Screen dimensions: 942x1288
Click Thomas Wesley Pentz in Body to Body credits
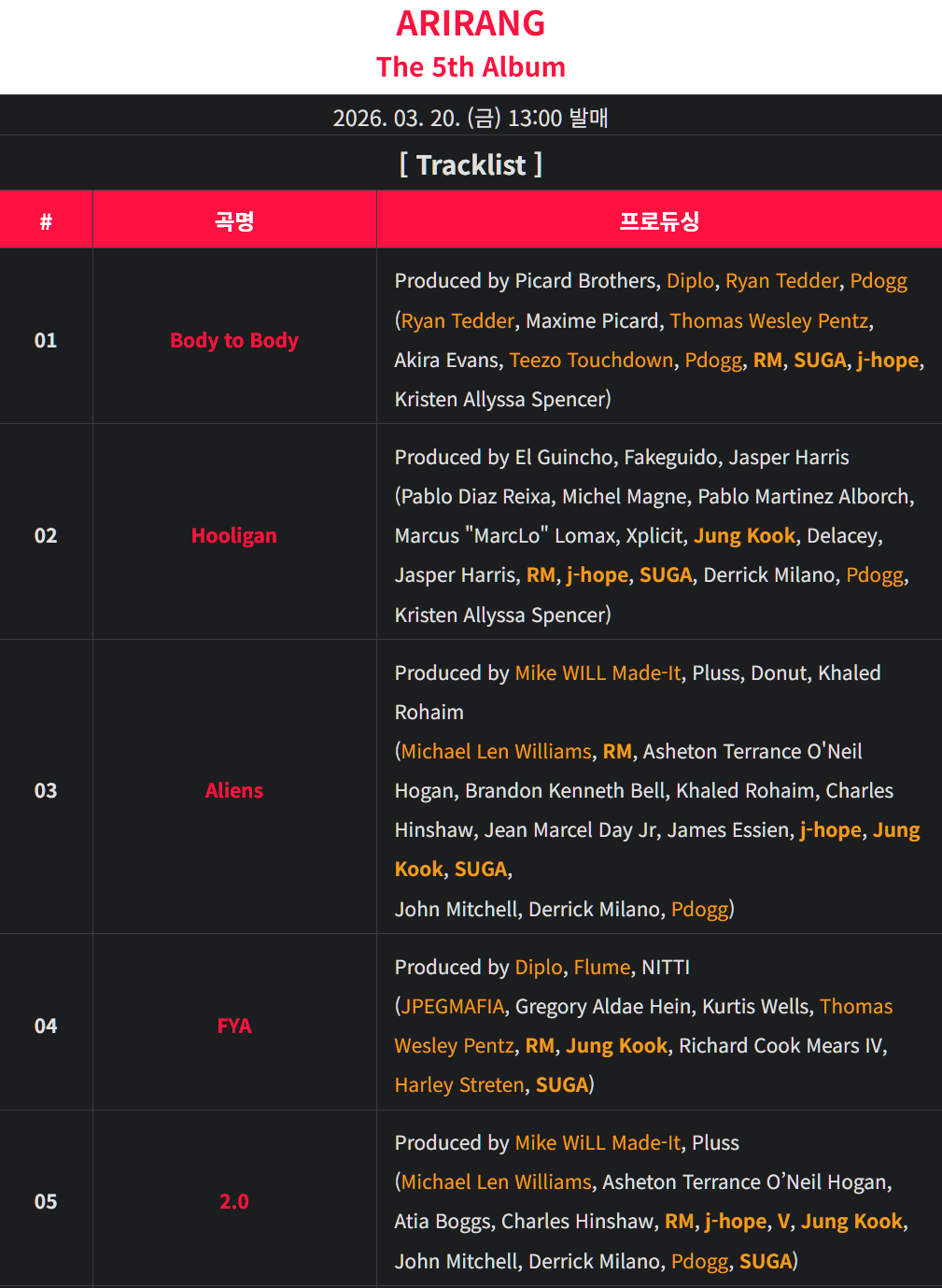pyautogui.click(x=769, y=320)
